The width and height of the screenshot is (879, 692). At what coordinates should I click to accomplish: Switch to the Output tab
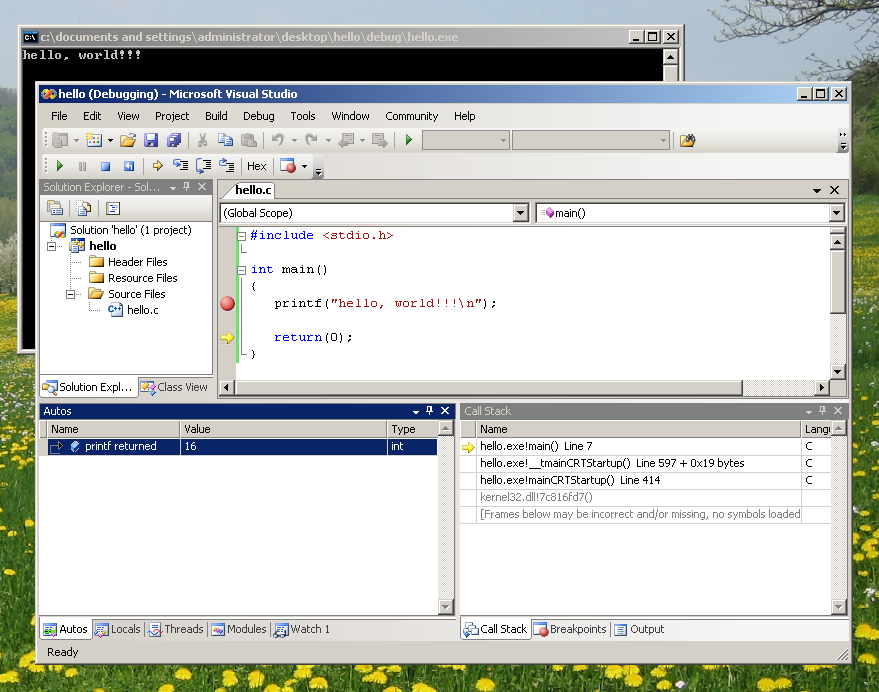[x=639, y=629]
